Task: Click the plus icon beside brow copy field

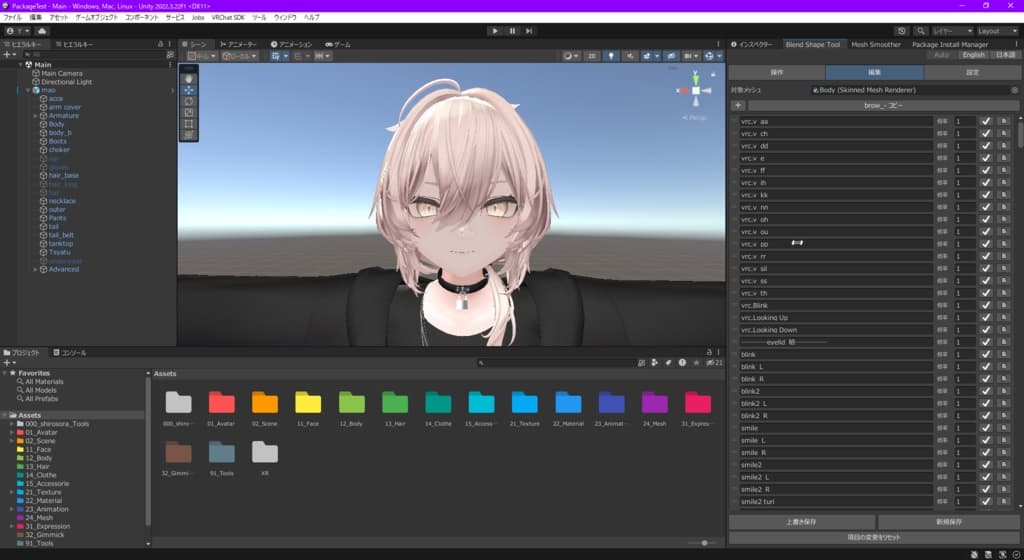Action: tap(738, 105)
